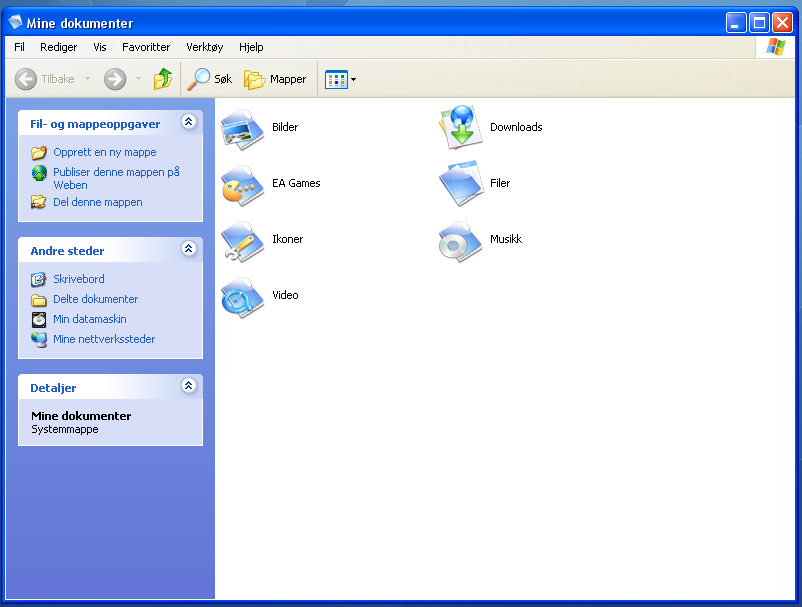Open the Ikoner folder icon
The image size is (802, 607).
click(241, 240)
